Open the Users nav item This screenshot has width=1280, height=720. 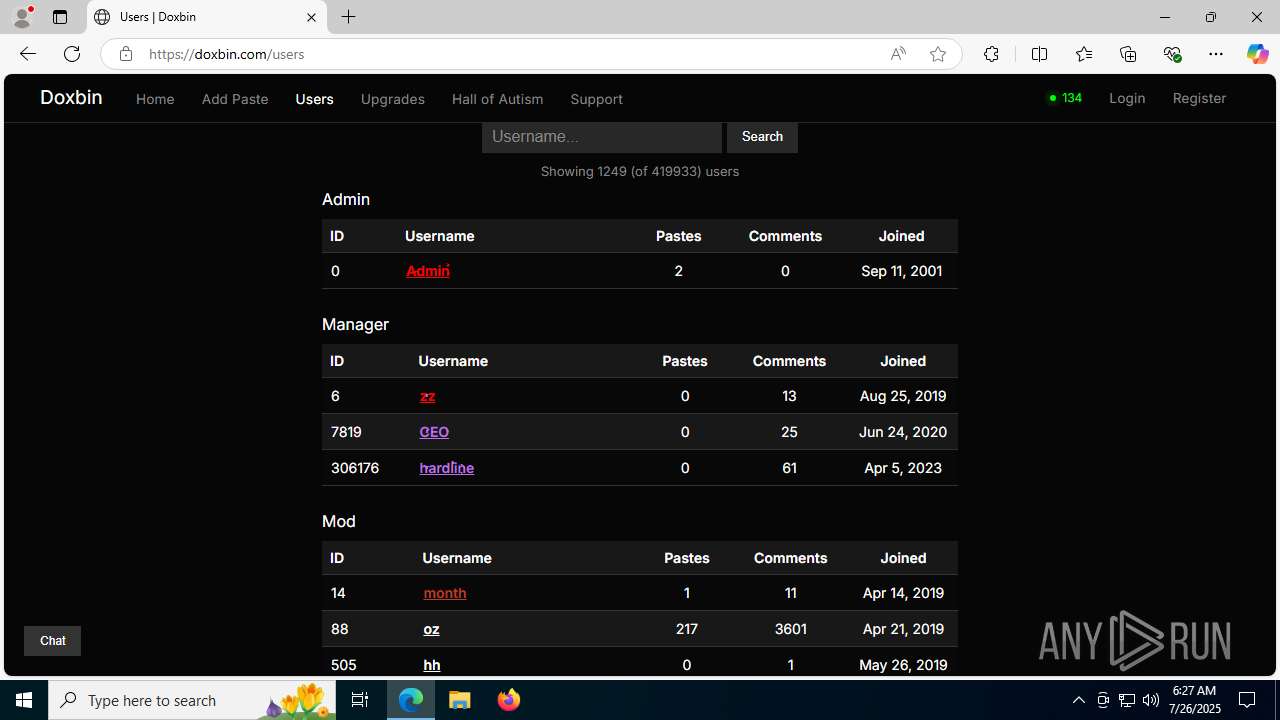click(314, 99)
